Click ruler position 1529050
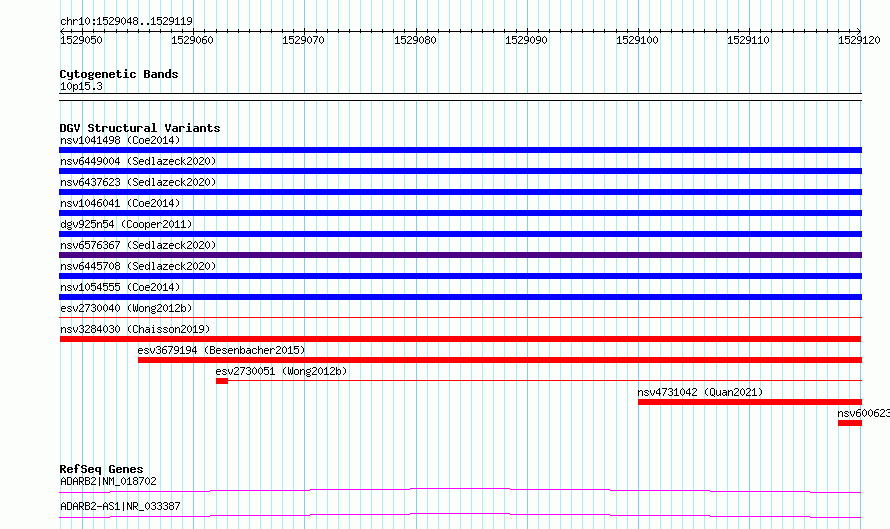Image resolution: width=890 pixels, height=529 pixels. [81, 40]
